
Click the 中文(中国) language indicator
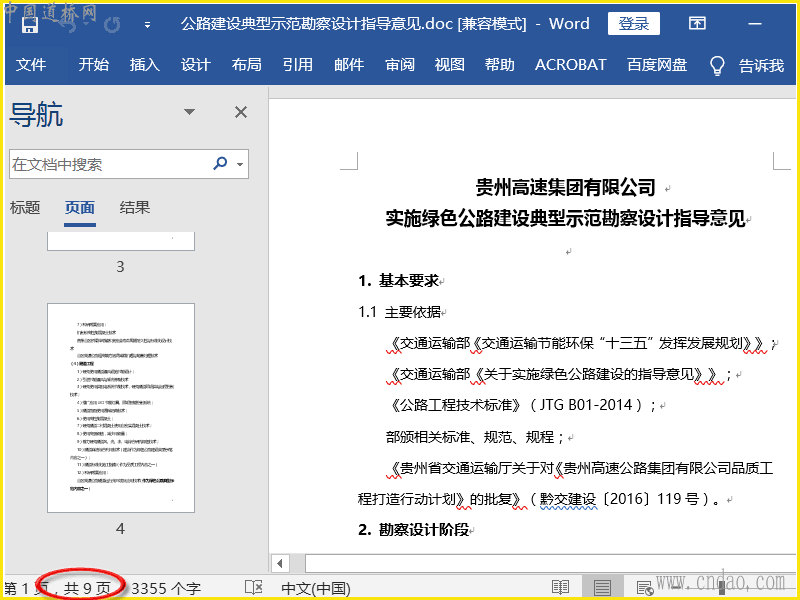point(316,587)
